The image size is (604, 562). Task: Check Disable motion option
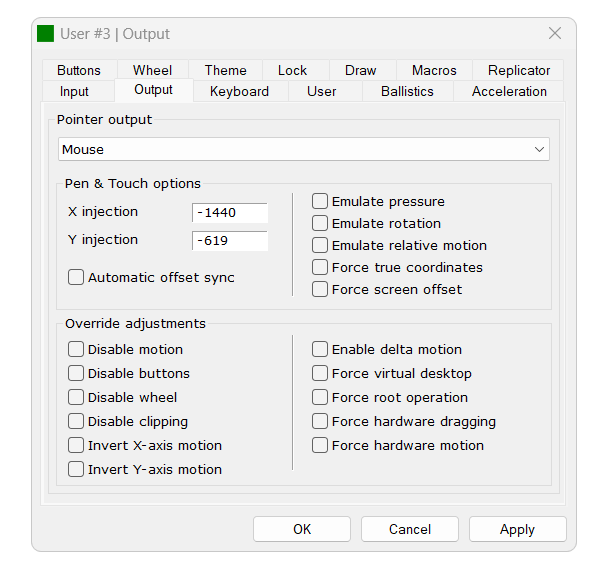(76, 350)
